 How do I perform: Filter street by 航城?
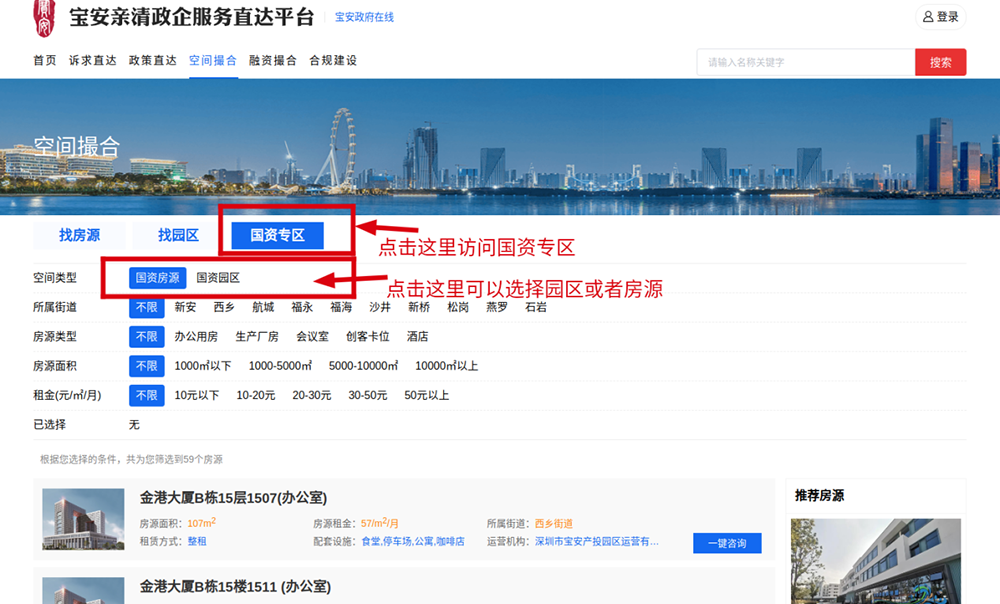tap(263, 307)
